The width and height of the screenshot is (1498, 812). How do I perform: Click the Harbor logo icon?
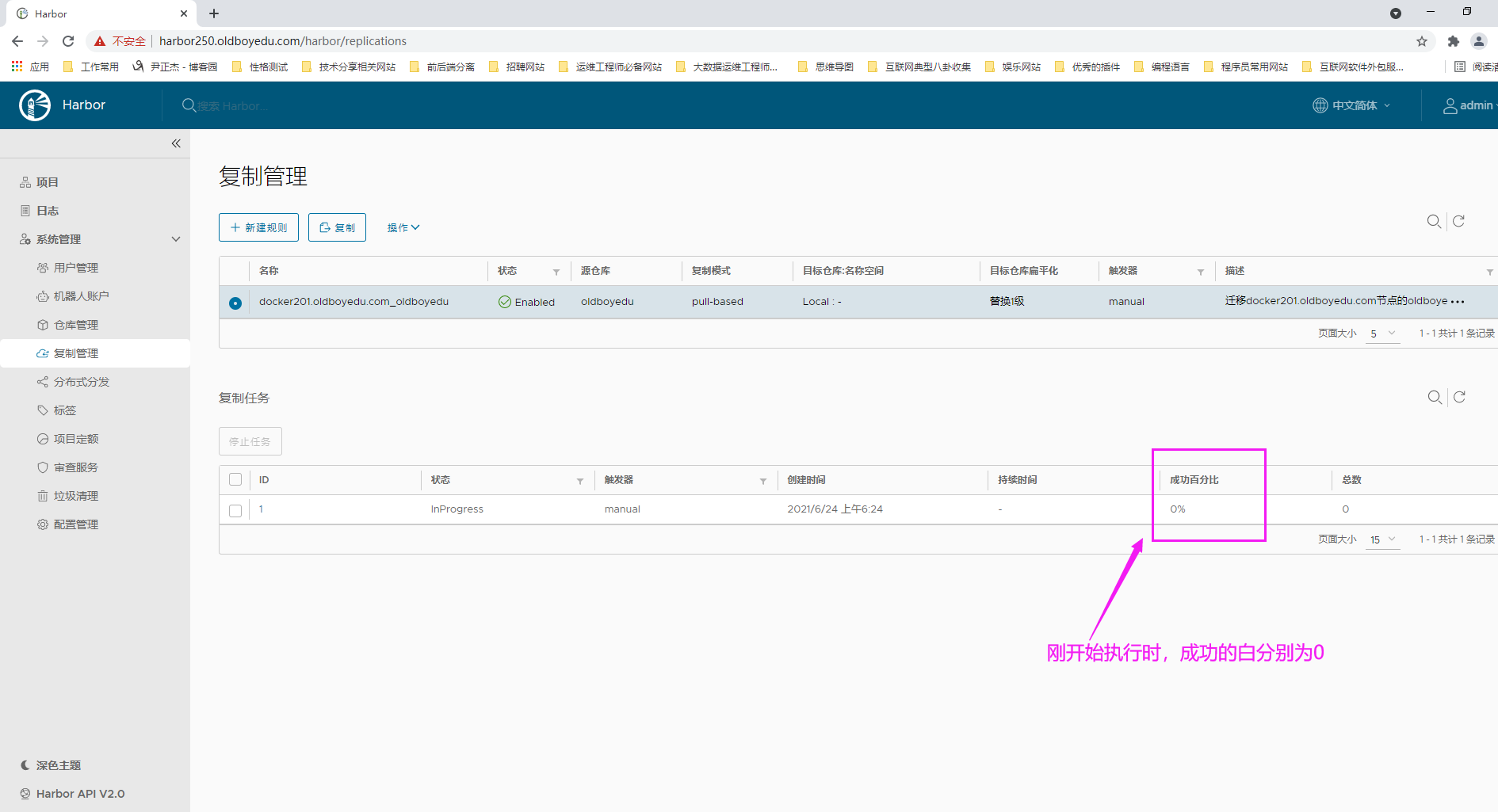(35, 105)
